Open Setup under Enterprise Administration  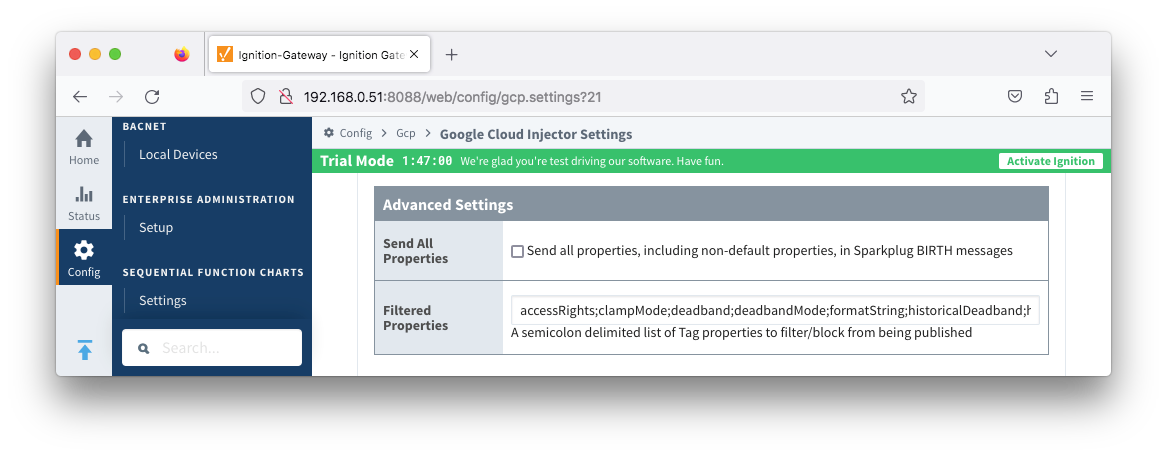pos(156,228)
